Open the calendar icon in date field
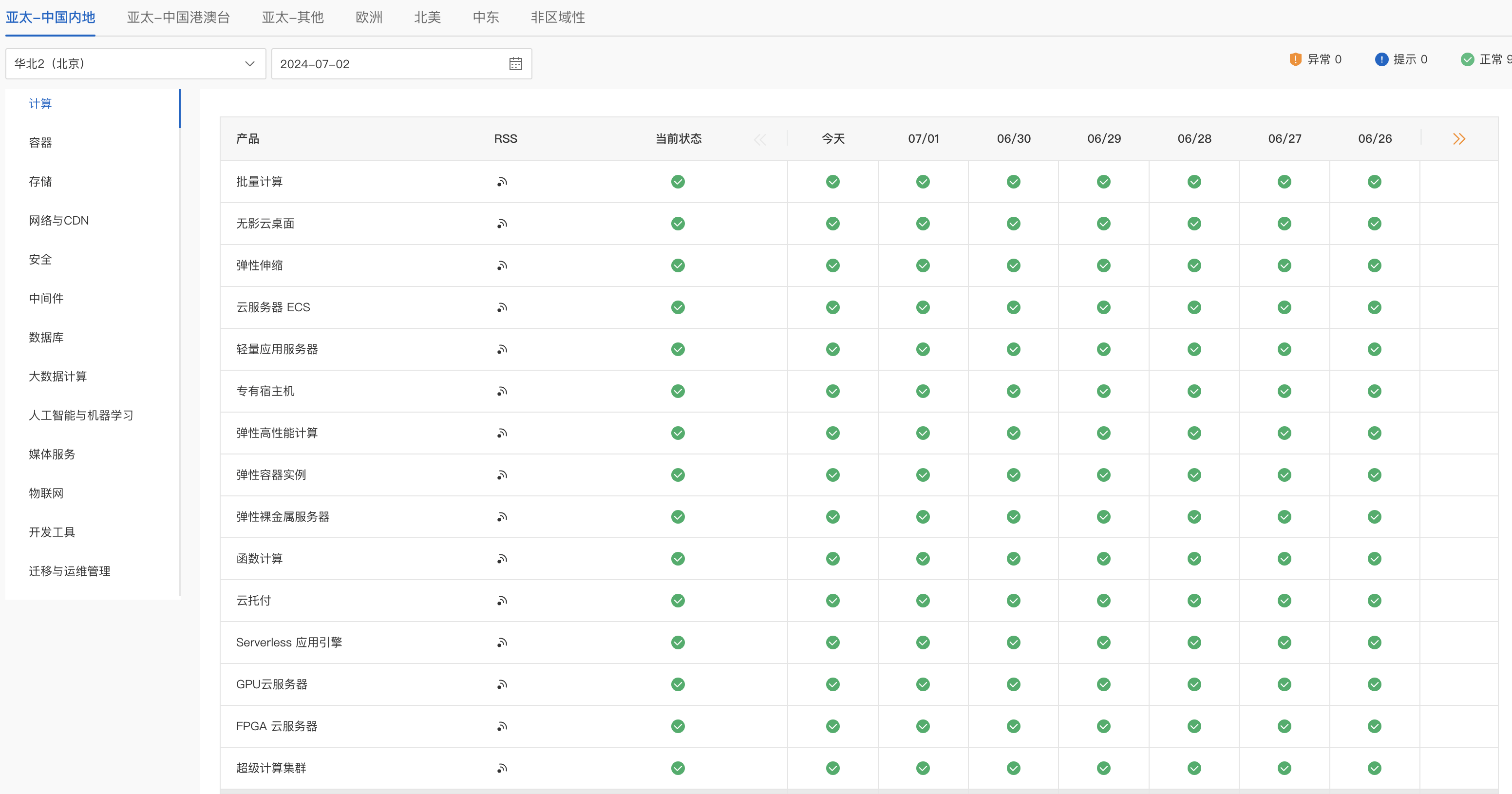 pos(515,64)
